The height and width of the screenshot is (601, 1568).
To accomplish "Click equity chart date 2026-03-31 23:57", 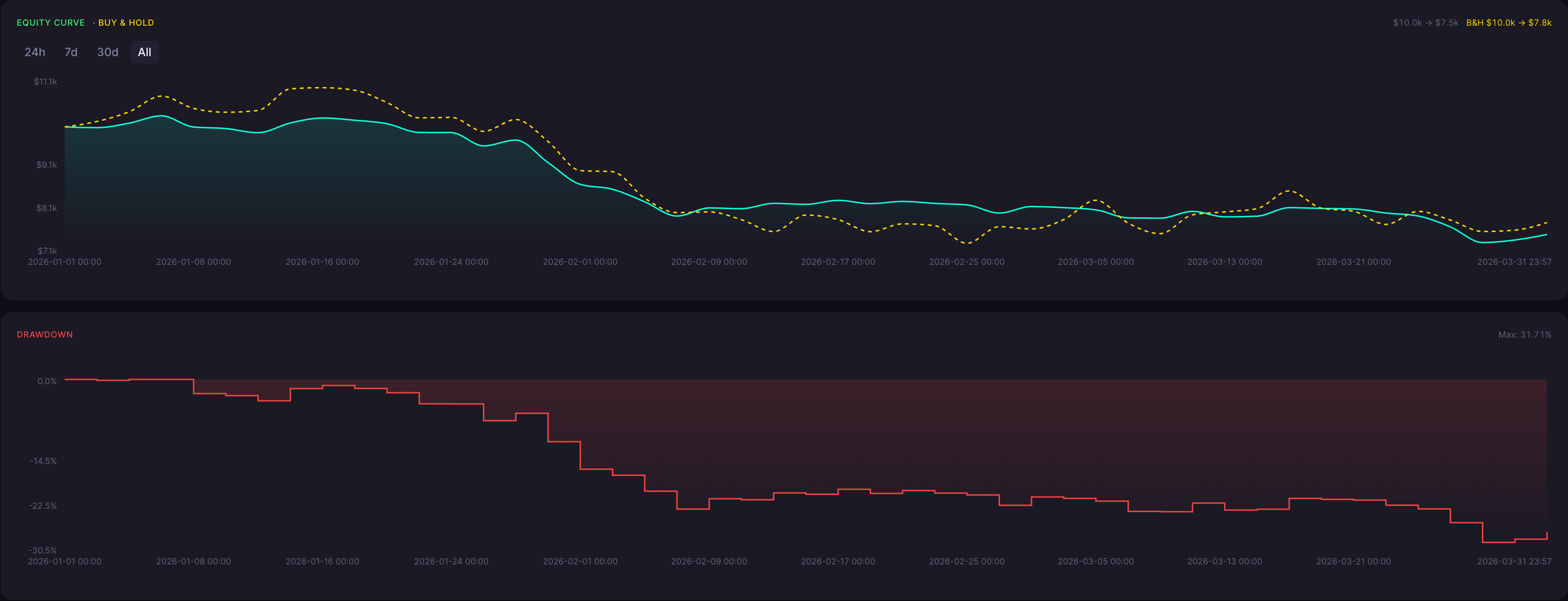I will click(x=1514, y=262).
